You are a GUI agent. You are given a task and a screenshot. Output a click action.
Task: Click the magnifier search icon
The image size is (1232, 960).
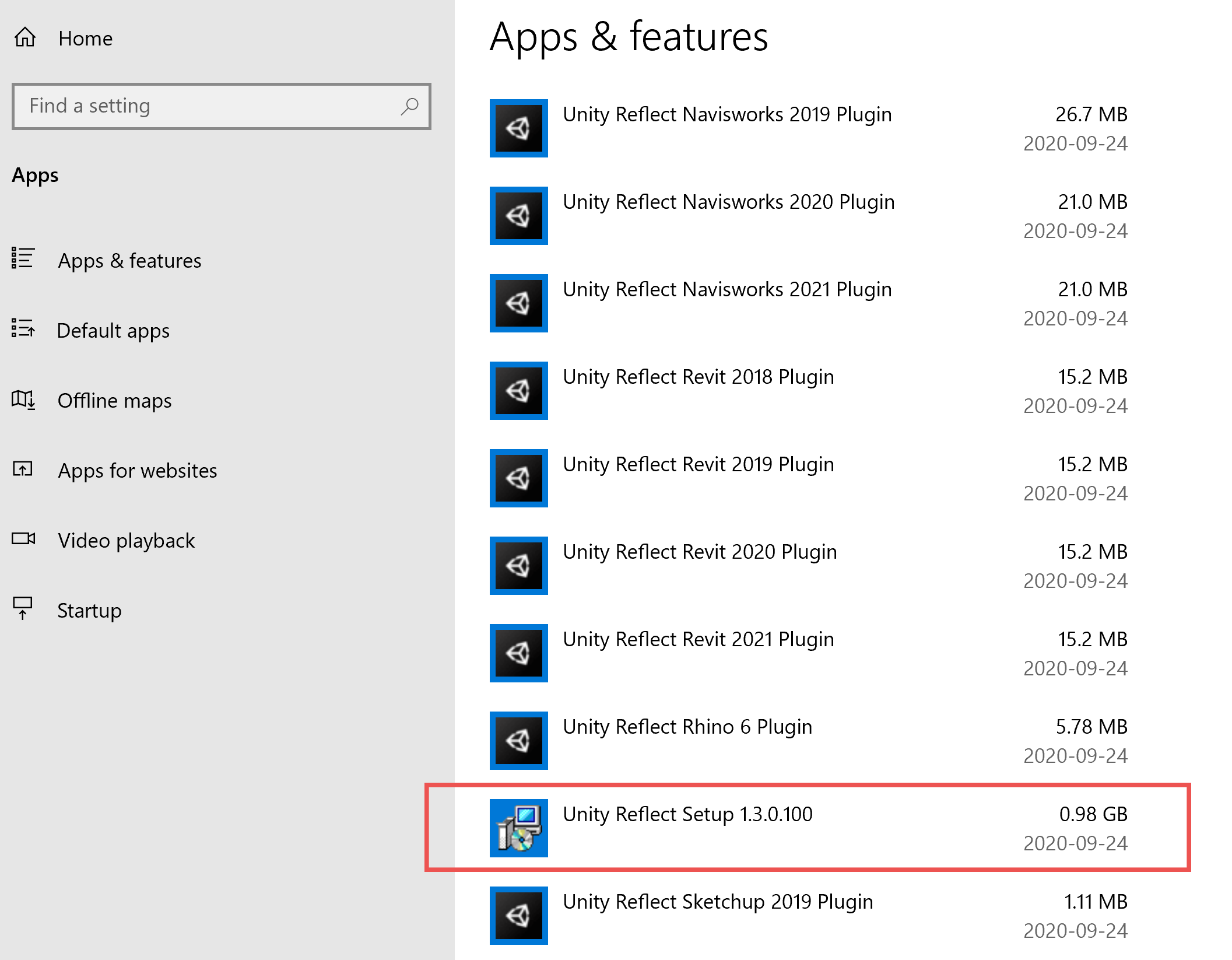[x=410, y=106]
